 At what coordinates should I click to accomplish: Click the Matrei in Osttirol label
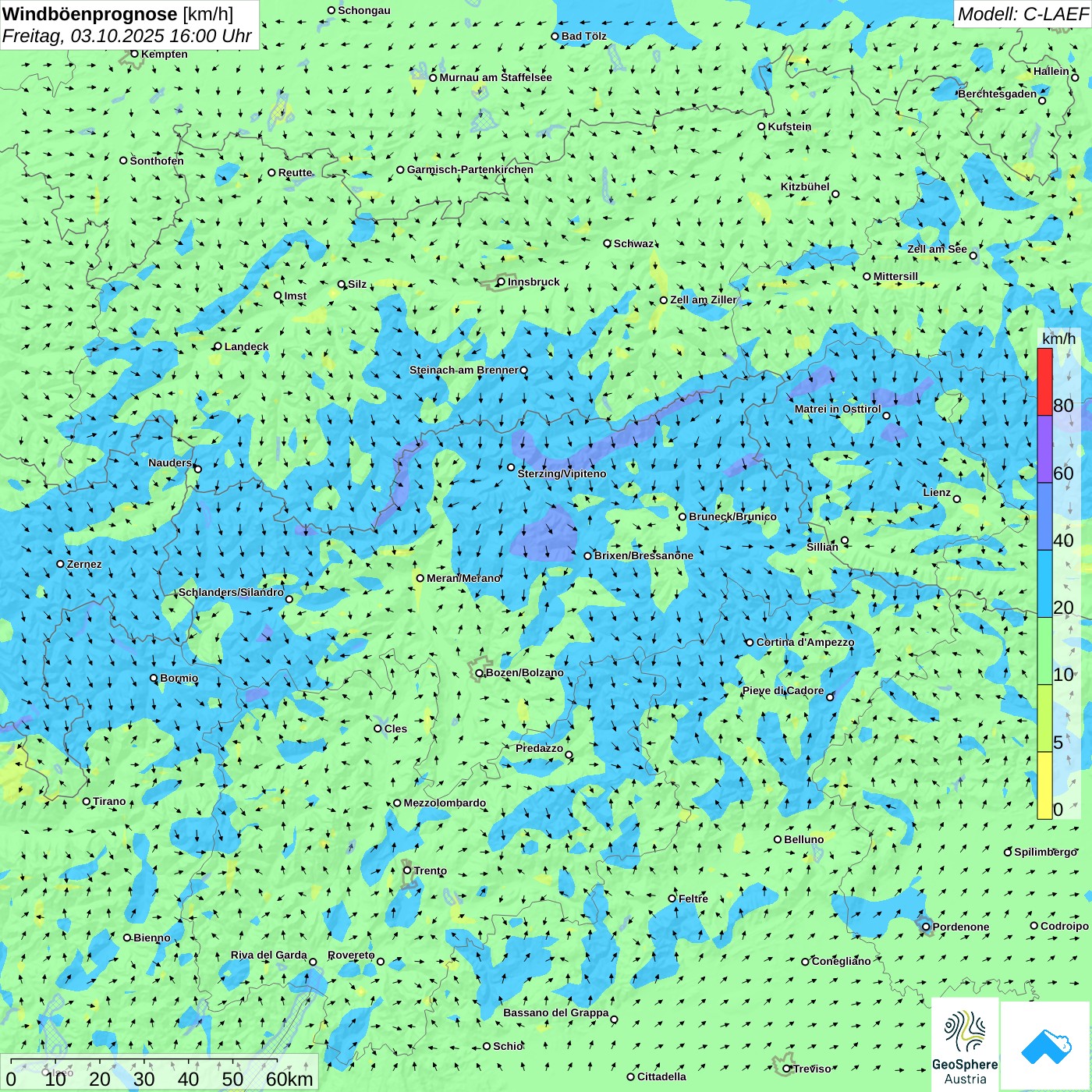tap(838, 409)
